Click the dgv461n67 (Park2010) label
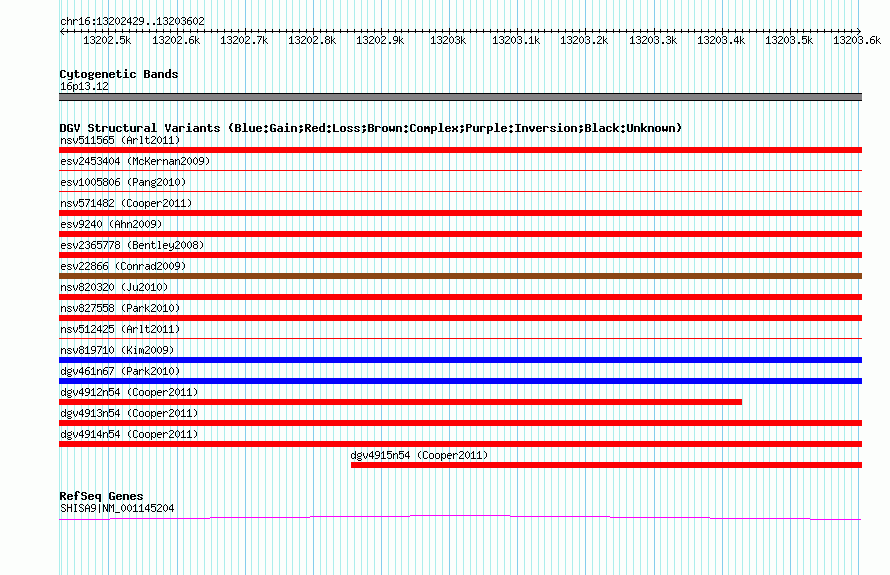890x575 pixels. click(x=120, y=371)
